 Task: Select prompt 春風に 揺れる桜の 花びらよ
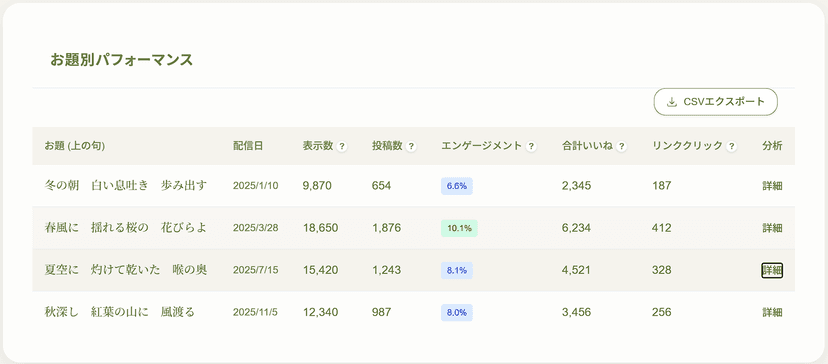tap(126, 228)
